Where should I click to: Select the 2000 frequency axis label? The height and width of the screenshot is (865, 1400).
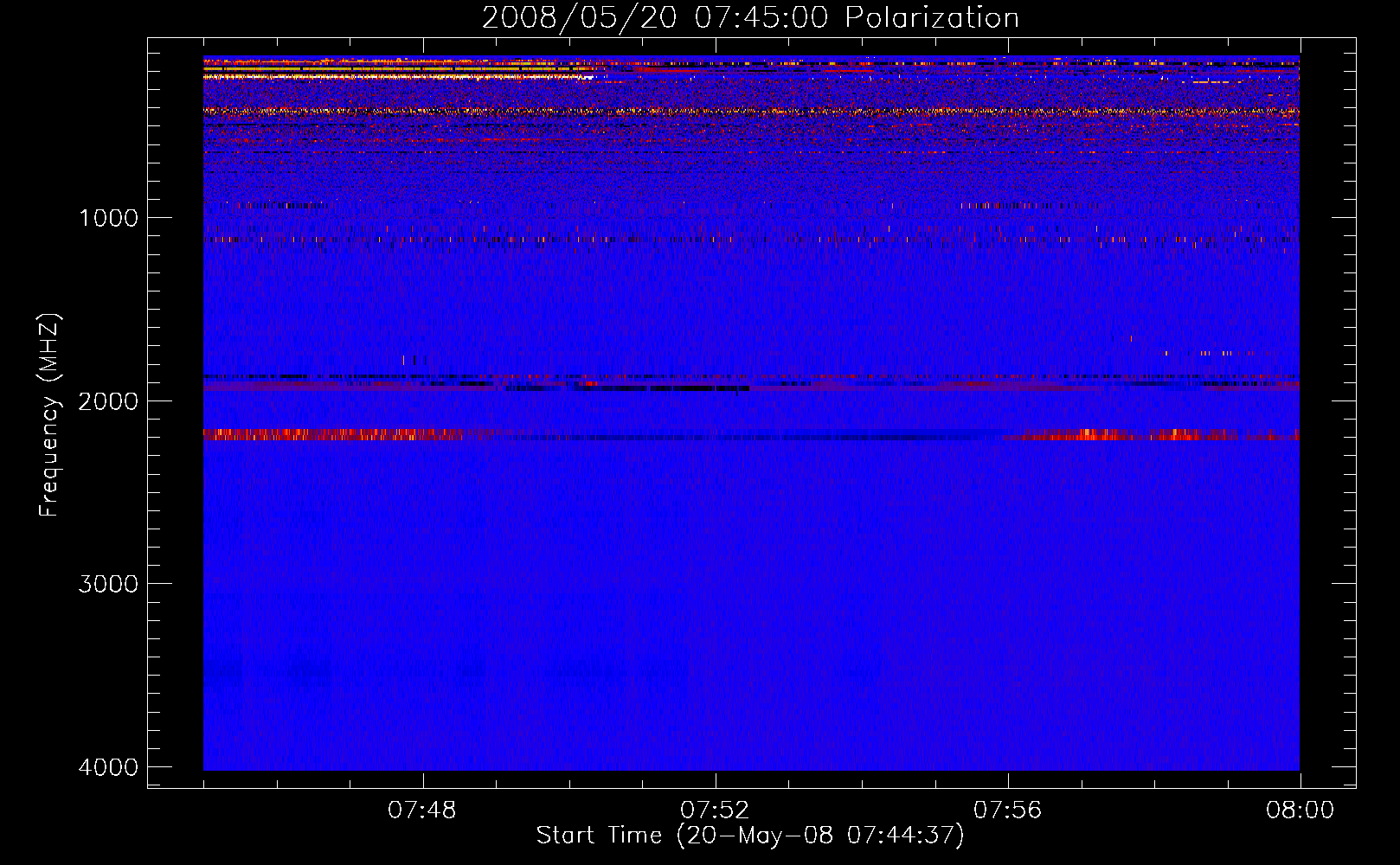click(108, 401)
